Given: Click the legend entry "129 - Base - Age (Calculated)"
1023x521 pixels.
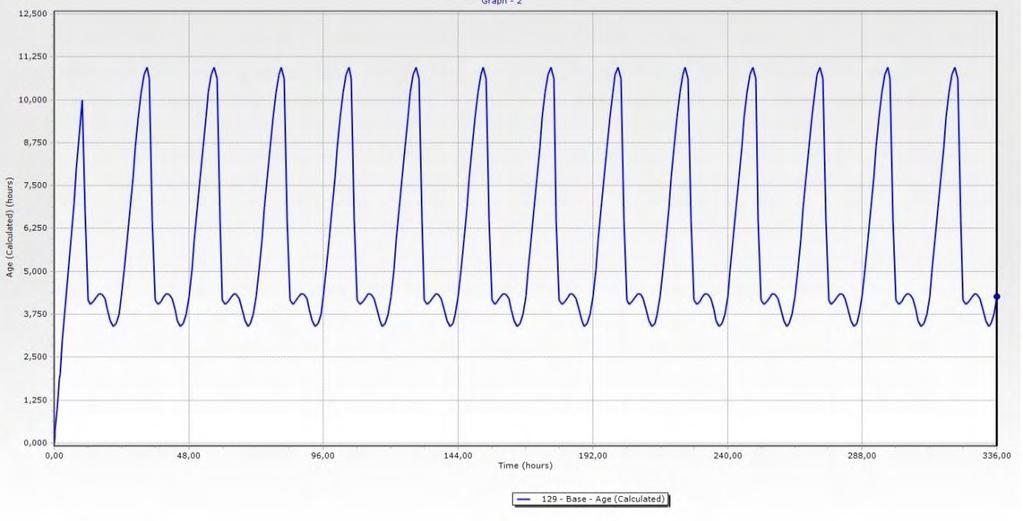Looking at the screenshot, I should (590, 499).
